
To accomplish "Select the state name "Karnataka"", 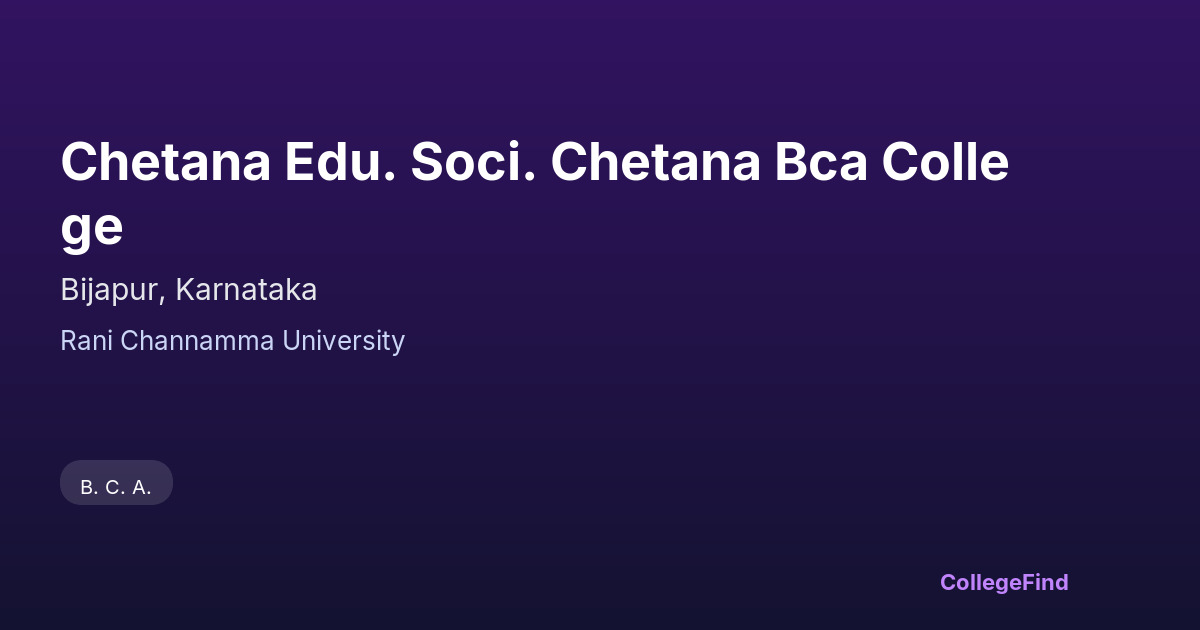I will [246, 290].
